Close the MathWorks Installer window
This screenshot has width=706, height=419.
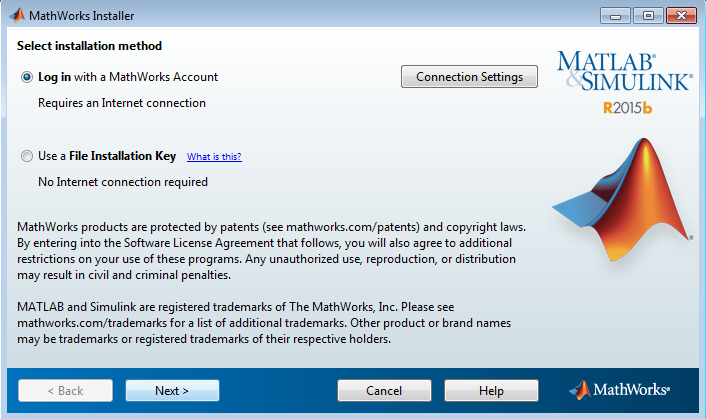click(x=681, y=16)
